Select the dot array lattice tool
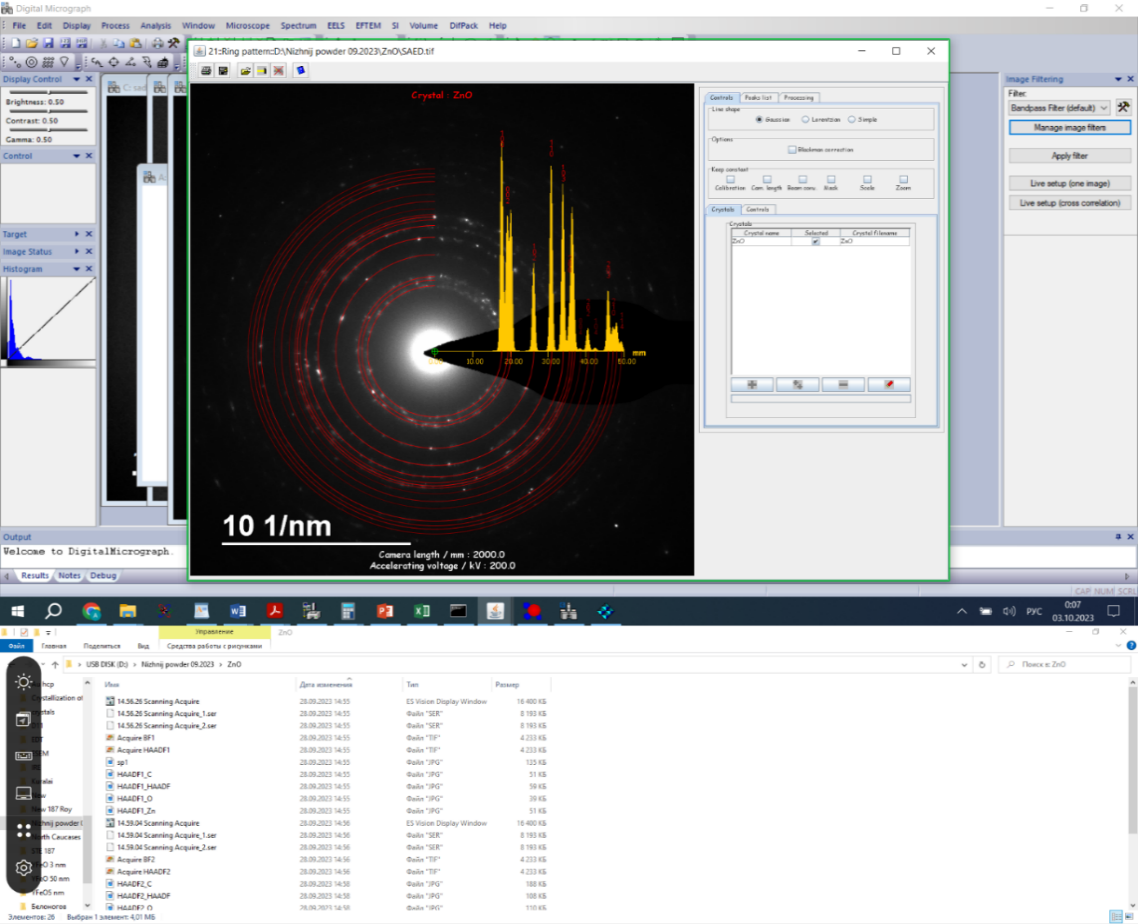The image size is (1138, 924). [48, 62]
